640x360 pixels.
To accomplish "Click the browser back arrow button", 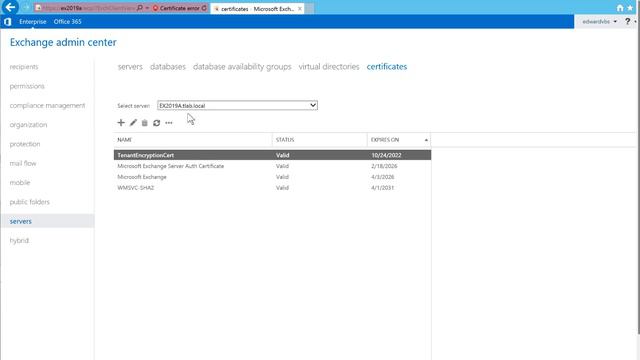I will [x=10, y=7].
